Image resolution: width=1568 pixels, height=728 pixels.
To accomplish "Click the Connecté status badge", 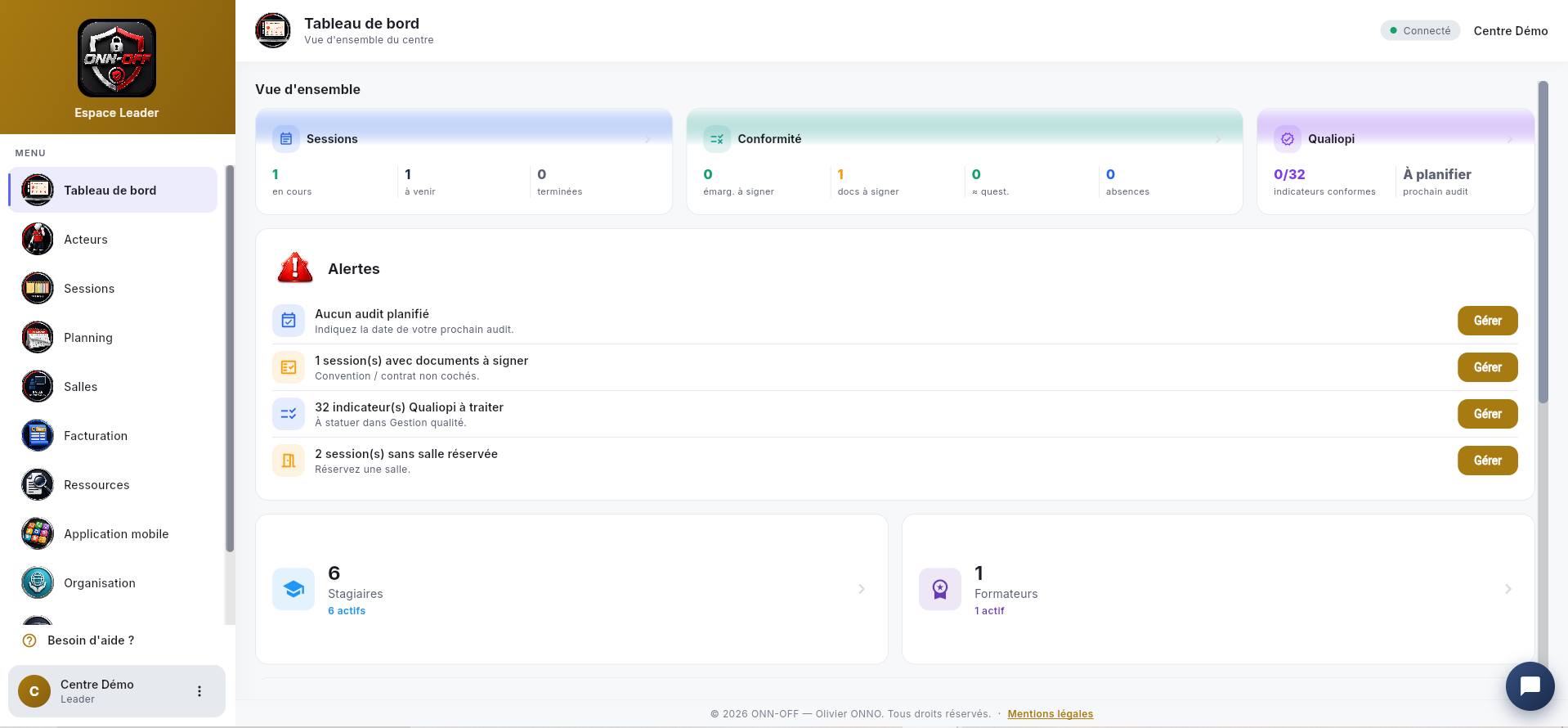I will point(1420,30).
